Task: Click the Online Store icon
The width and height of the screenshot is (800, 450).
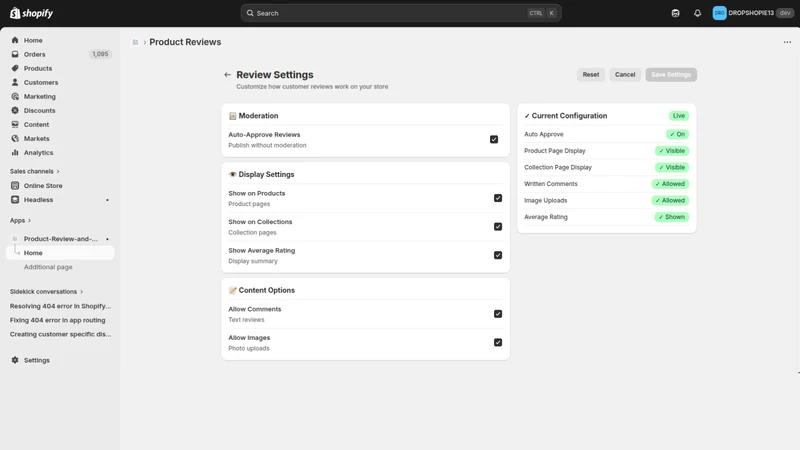Action: click(15, 185)
